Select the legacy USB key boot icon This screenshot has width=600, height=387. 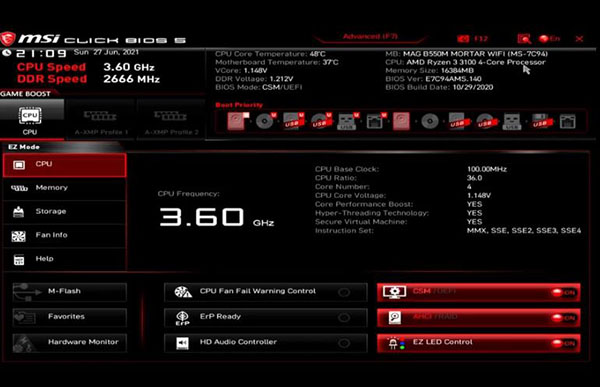[512, 121]
